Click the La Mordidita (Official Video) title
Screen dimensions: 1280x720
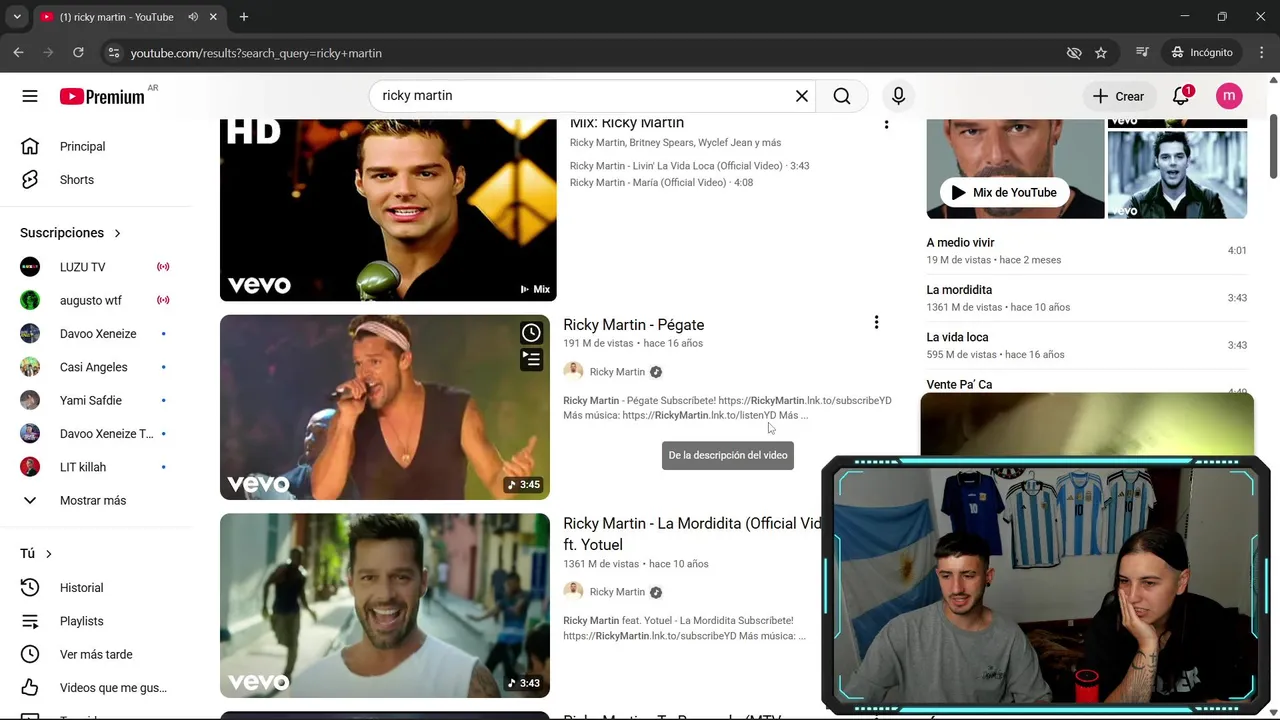tap(692, 534)
